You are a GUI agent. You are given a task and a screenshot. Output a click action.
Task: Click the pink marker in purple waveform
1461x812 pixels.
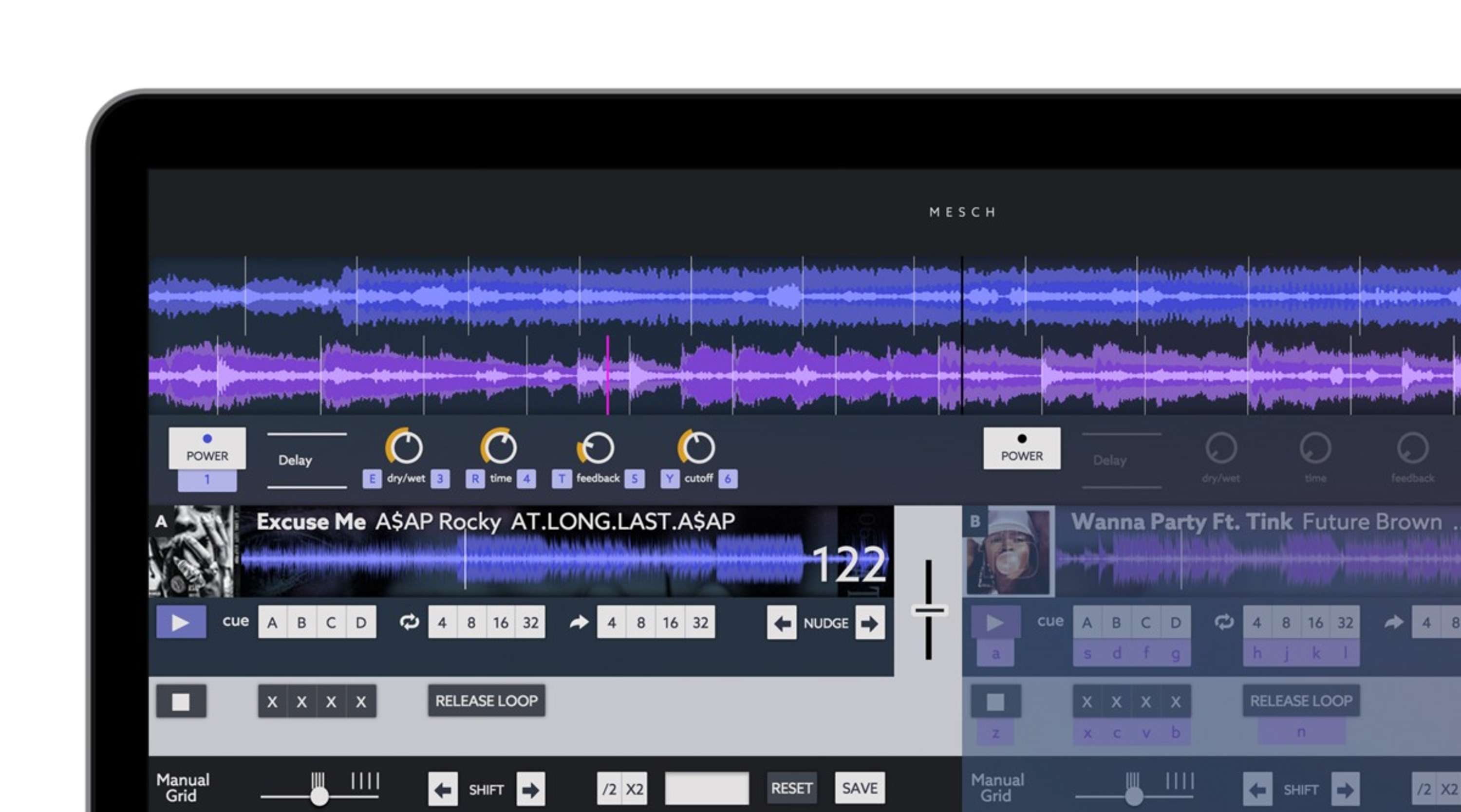pyautogui.click(x=607, y=375)
